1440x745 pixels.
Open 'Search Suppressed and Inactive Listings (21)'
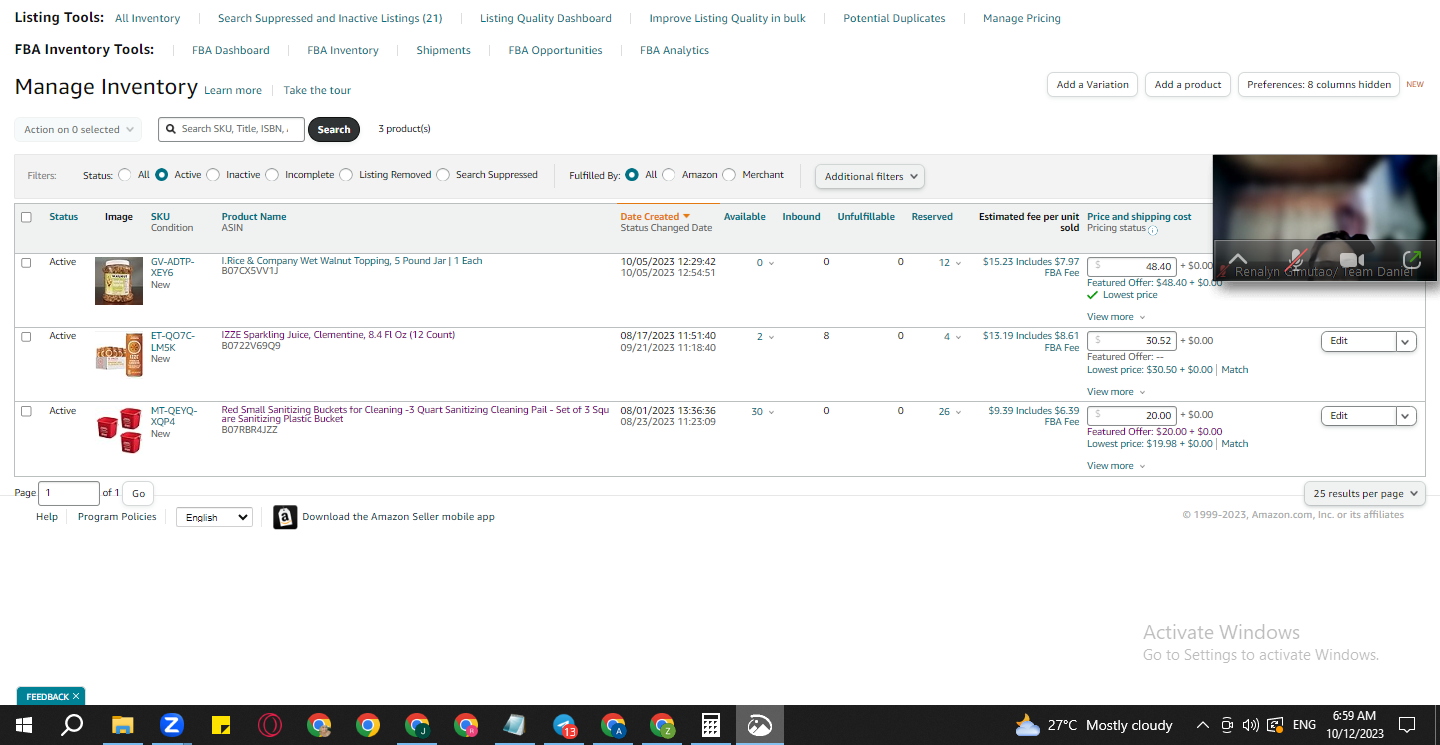click(x=330, y=18)
